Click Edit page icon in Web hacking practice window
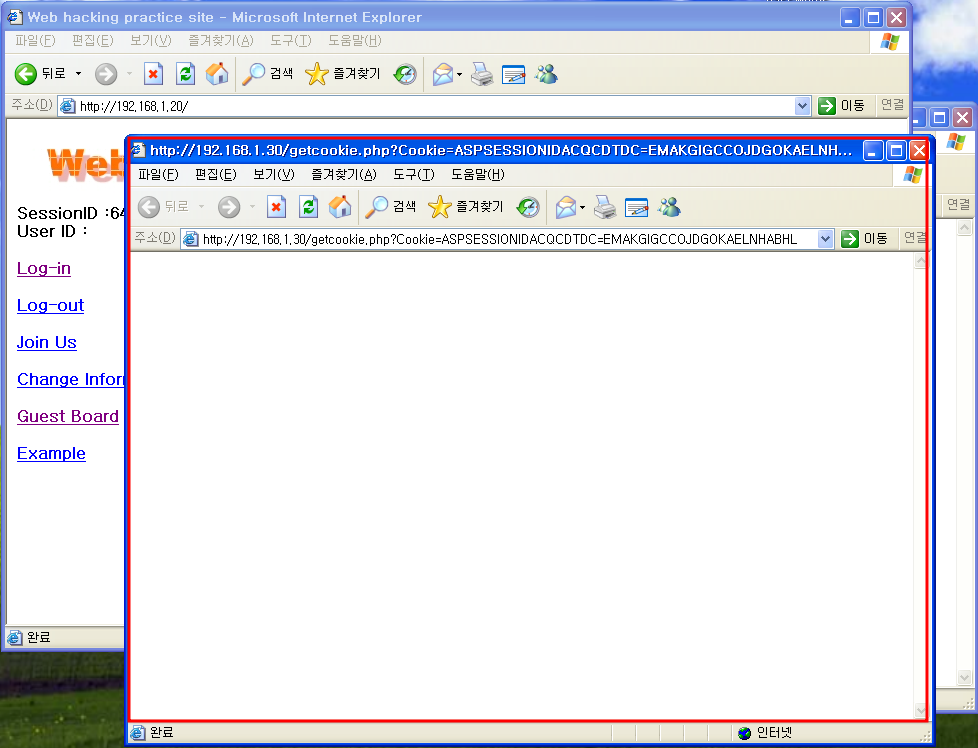978x748 pixels. [513, 74]
